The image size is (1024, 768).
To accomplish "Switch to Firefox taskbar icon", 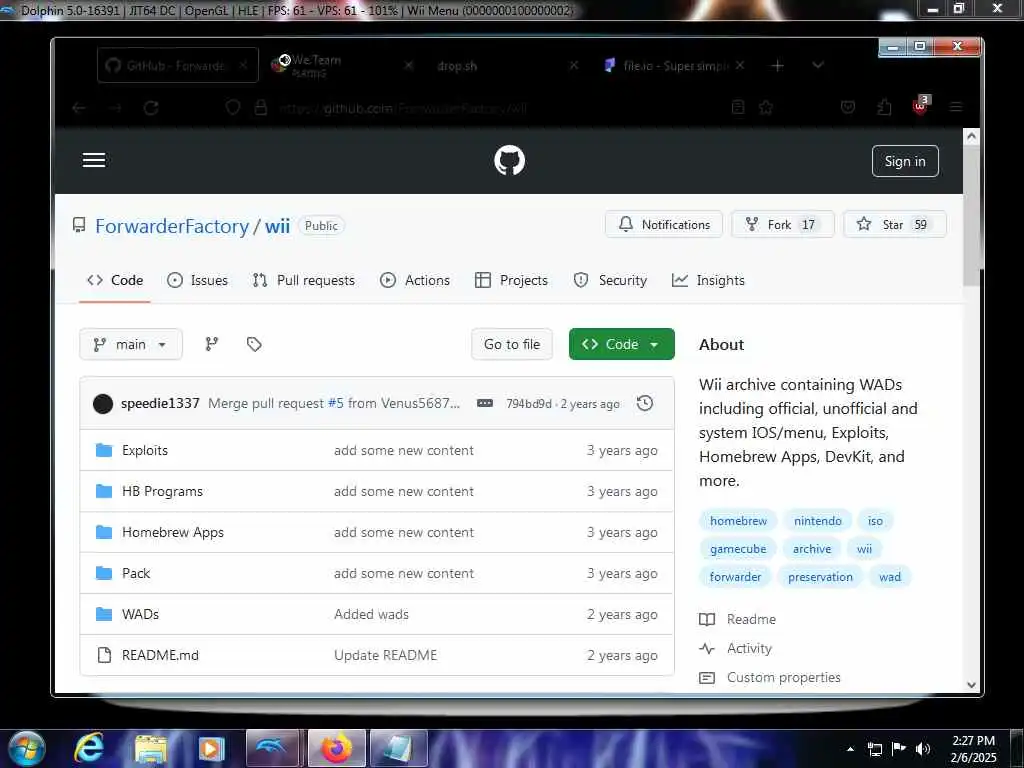I will tap(336, 748).
